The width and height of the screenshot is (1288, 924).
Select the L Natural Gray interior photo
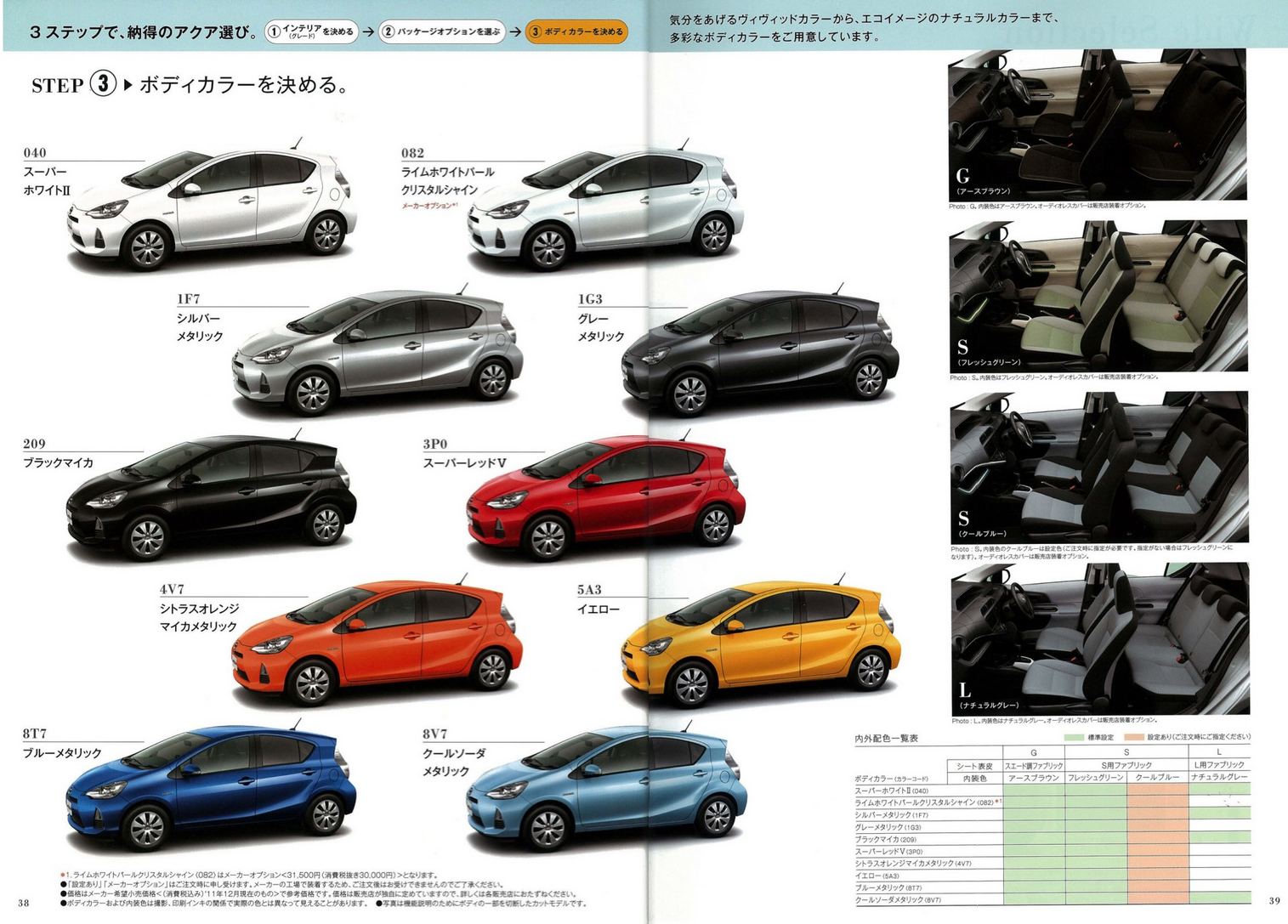[1097, 638]
